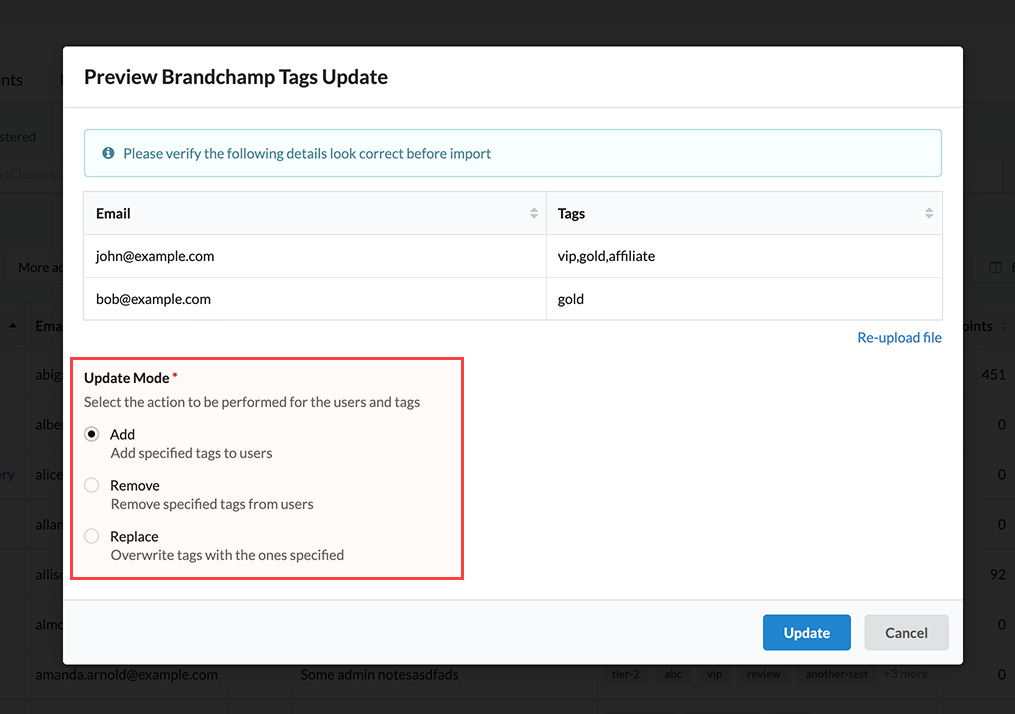Click the 'Remove specified tags from users' description
This screenshot has width=1015, height=714.
coord(212,504)
